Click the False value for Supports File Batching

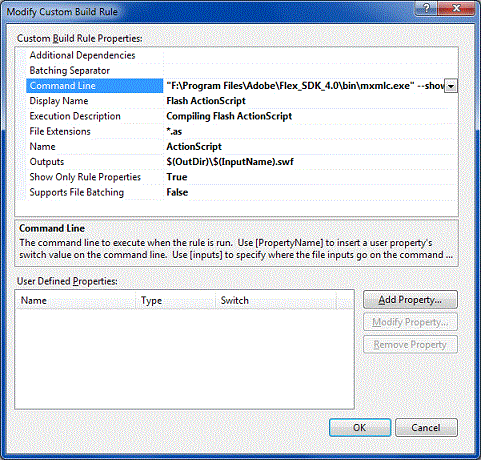[177, 192]
